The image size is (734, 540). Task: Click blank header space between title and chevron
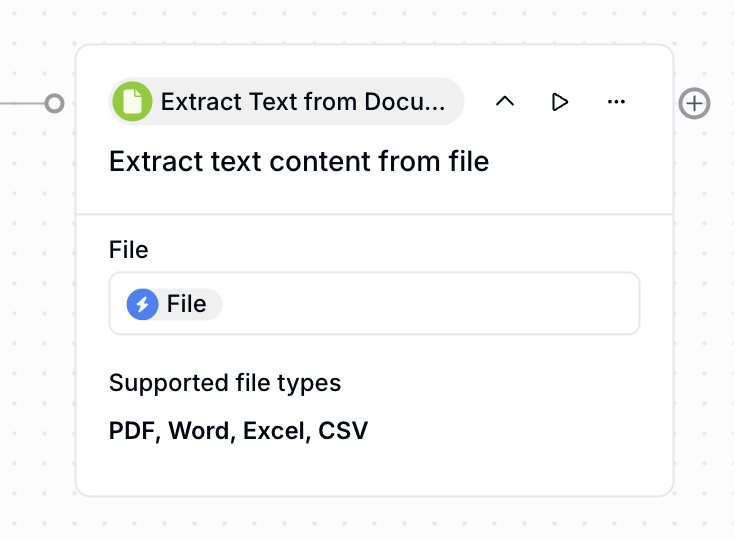pos(478,102)
